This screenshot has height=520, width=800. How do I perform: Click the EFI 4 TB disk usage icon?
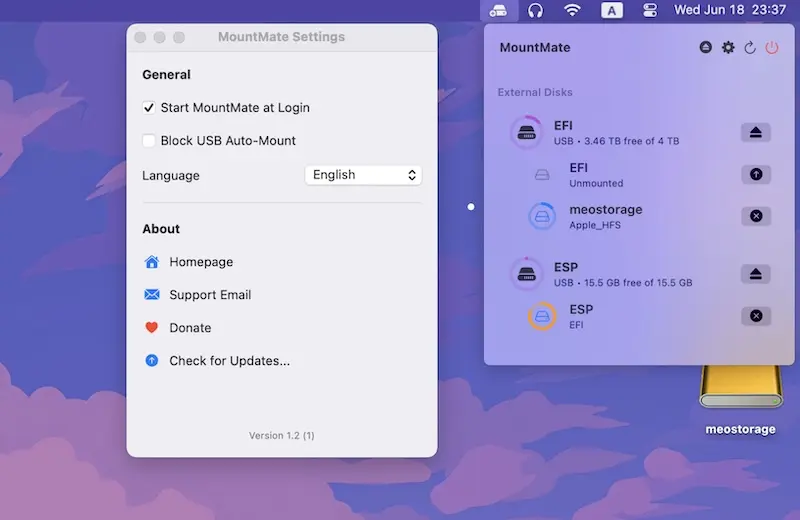526,133
